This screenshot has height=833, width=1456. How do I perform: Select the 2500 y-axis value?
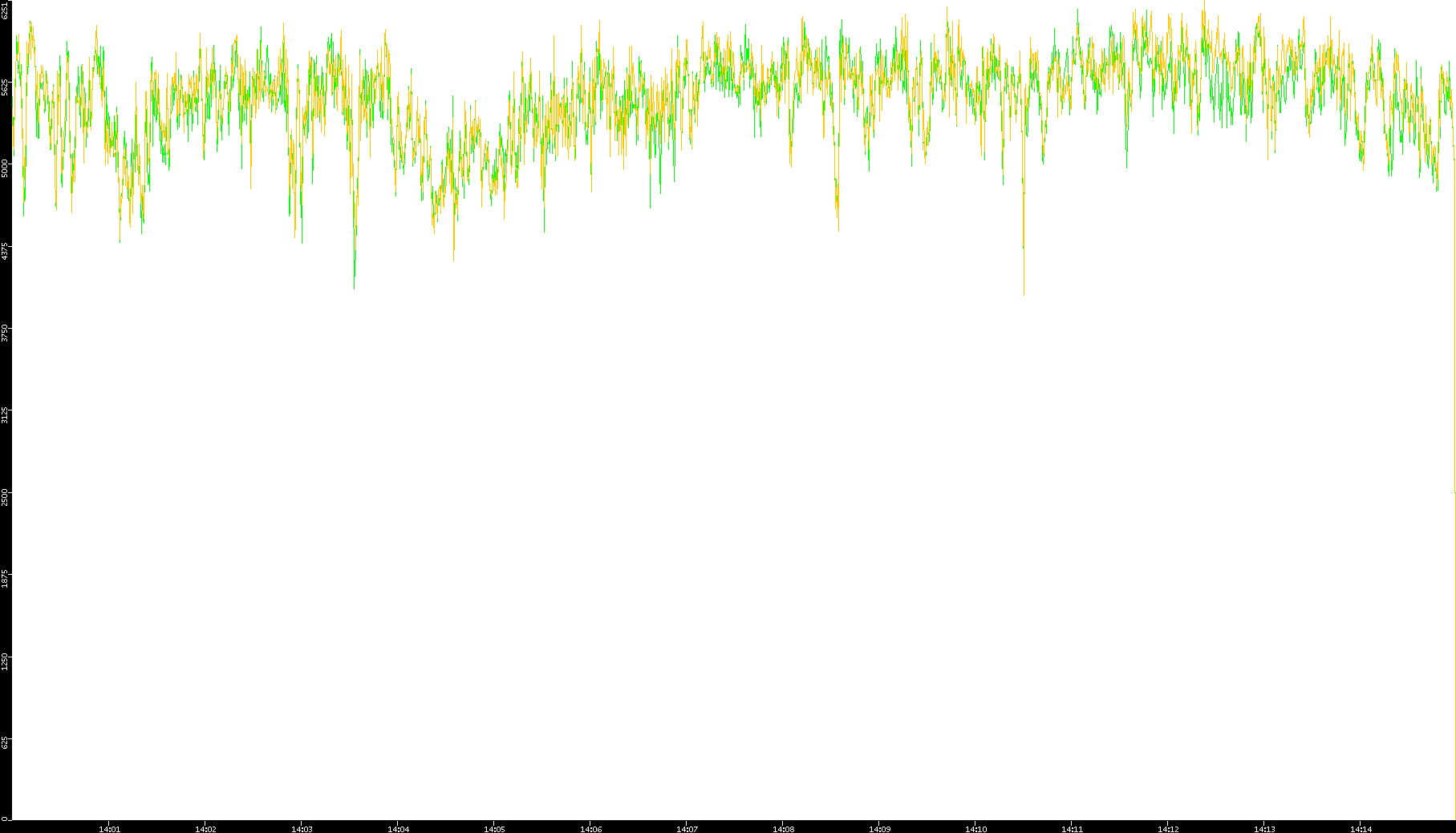5,496
